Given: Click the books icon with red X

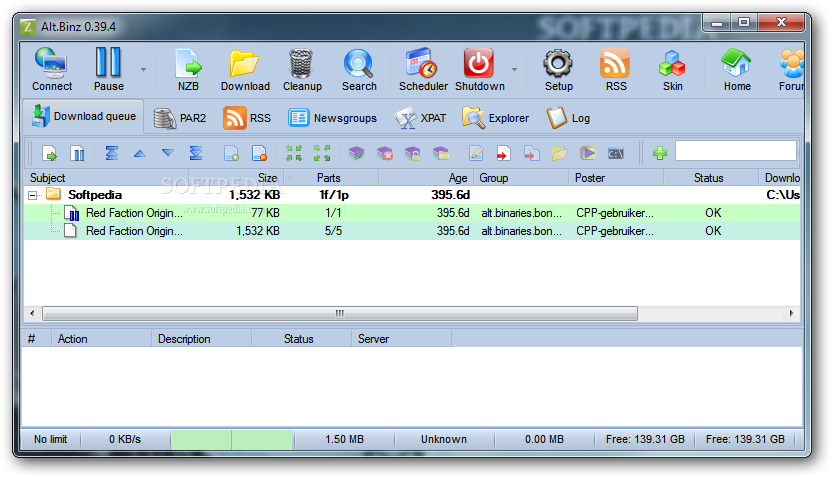Looking at the screenshot, I should point(385,153).
